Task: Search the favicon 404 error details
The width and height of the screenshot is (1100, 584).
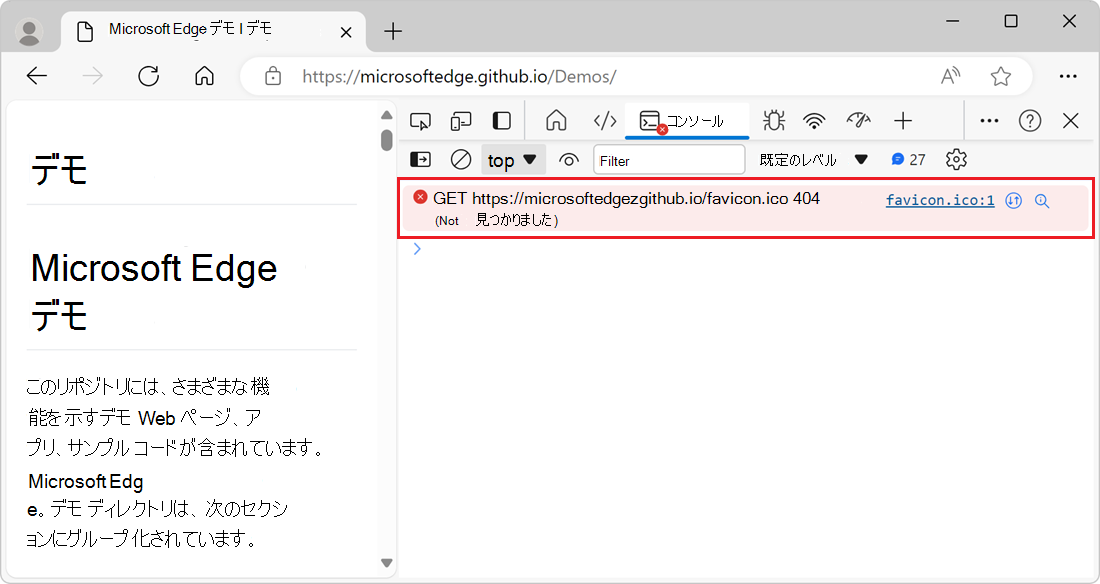Action: [x=1042, y=201]
